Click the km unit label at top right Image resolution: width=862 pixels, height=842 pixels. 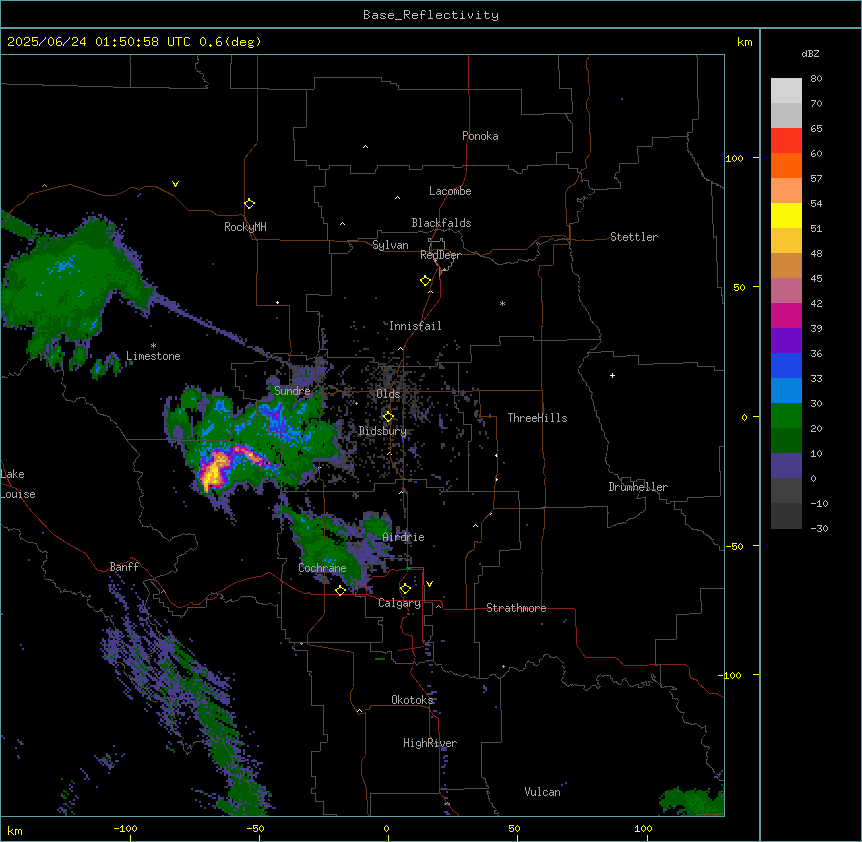coord(744,42)
